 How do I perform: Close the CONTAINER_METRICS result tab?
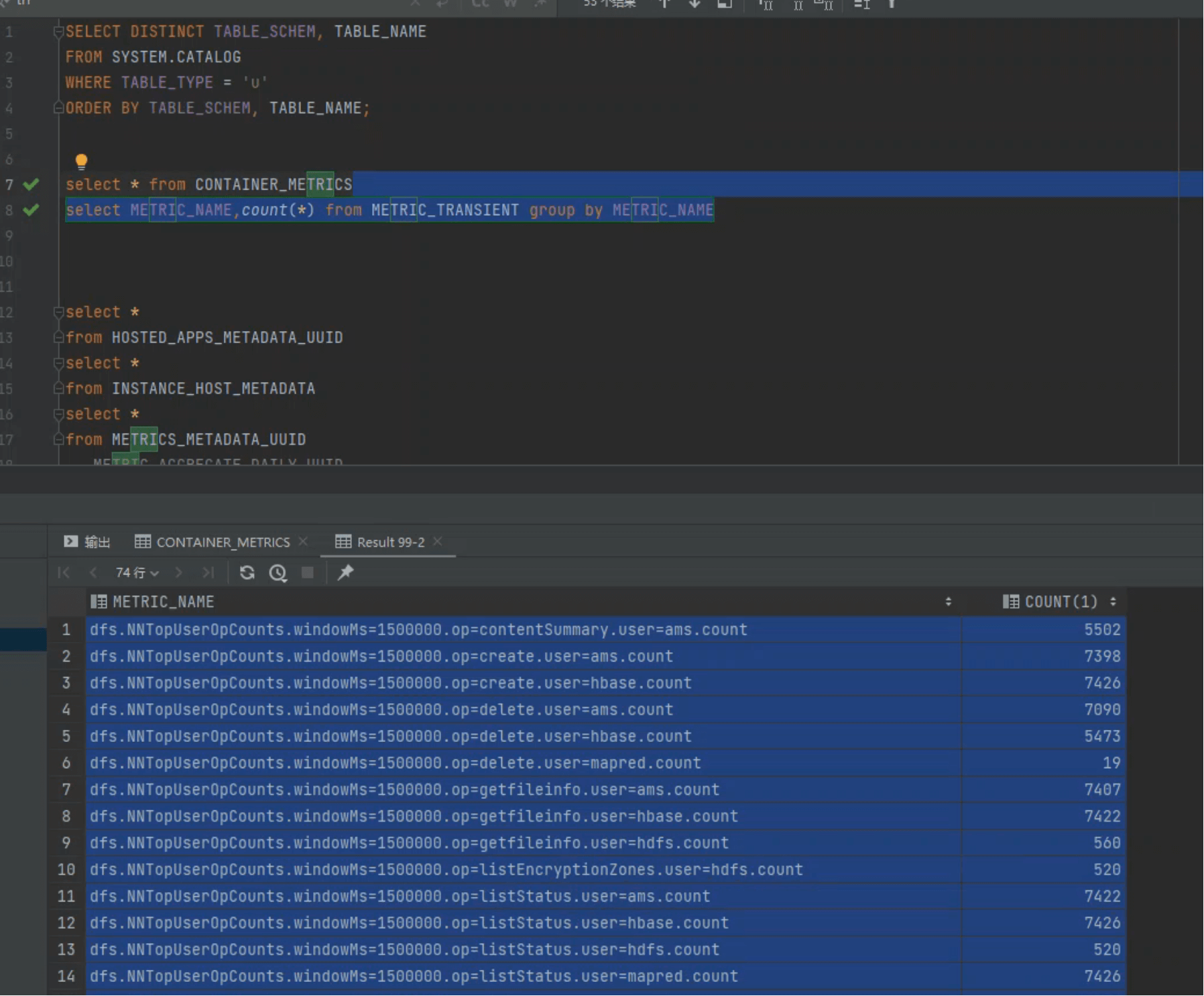click(303, 541)
